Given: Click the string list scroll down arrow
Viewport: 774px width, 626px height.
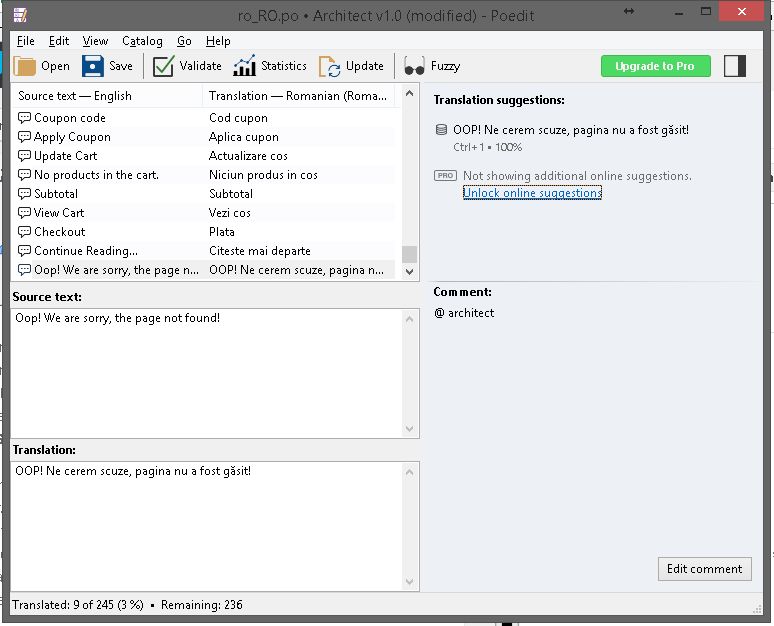Looking at the screenshot, I should coord(409,272).
